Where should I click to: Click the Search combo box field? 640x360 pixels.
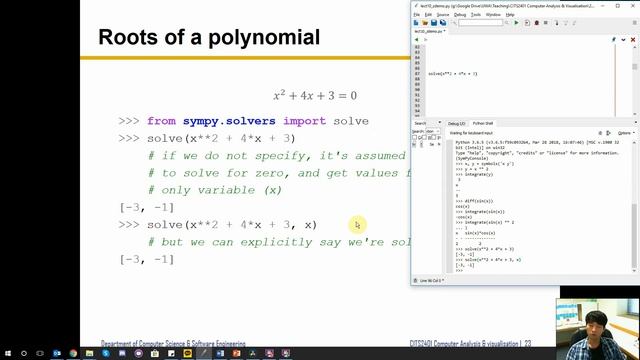coord(433,131)
